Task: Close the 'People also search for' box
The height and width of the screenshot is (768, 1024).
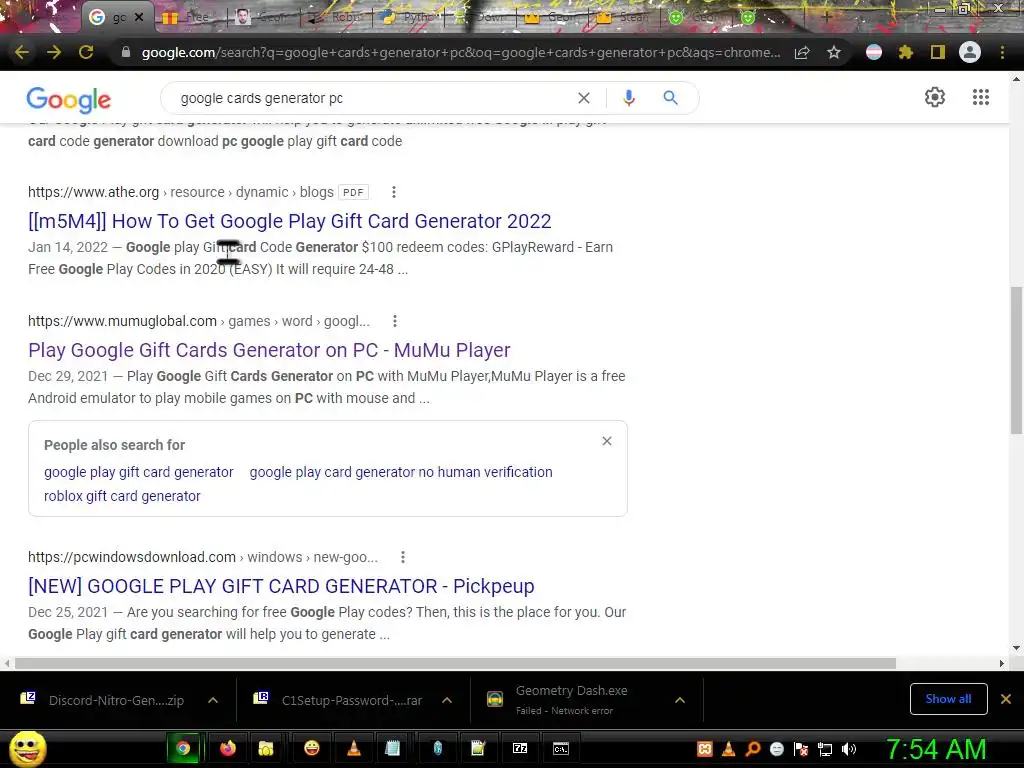Action: coord(607,441)
